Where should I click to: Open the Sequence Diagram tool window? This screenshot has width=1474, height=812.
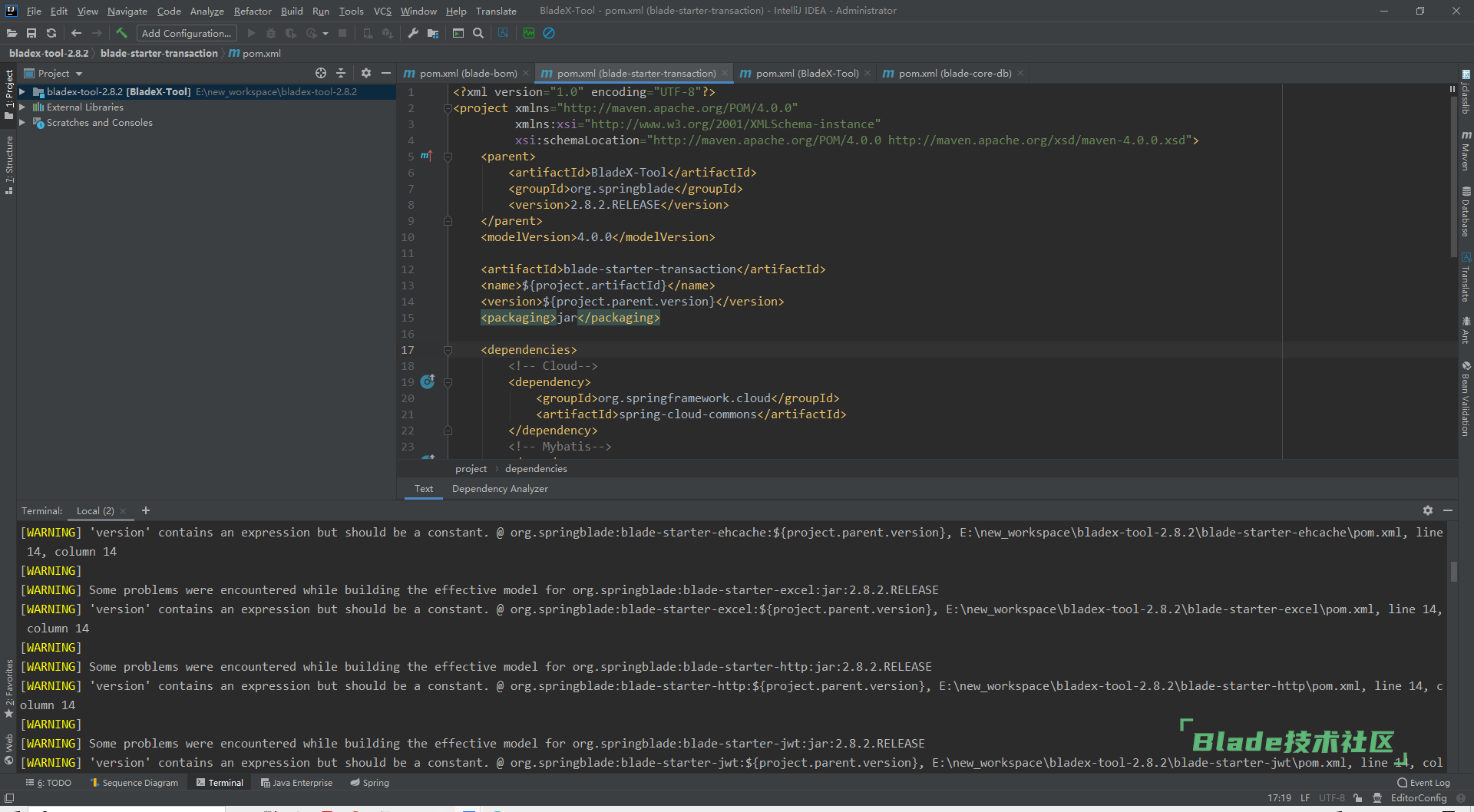point(134,783)
